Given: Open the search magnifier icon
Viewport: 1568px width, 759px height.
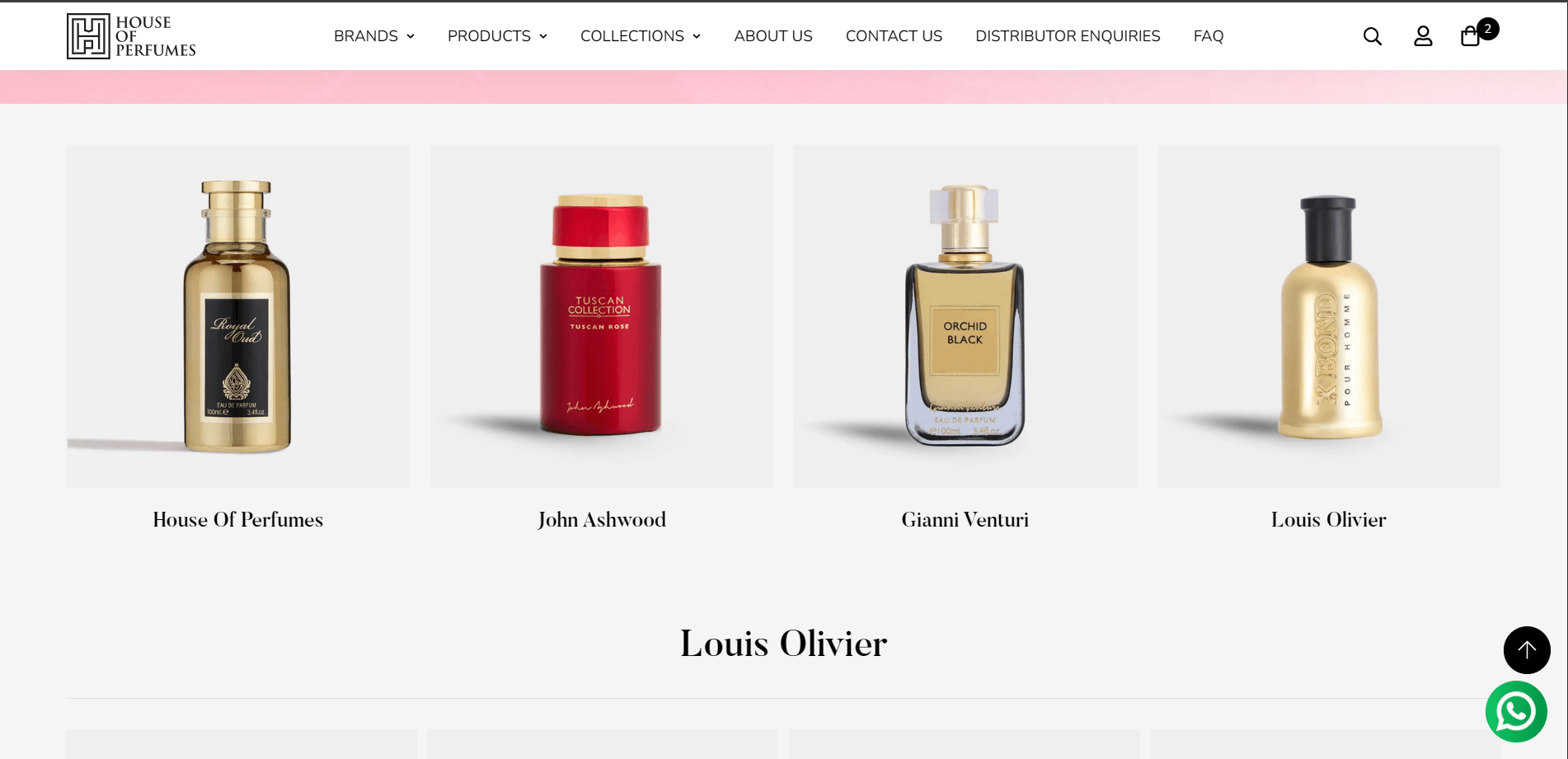Looking at the screenshot, I should click(x=1372, y=36).
